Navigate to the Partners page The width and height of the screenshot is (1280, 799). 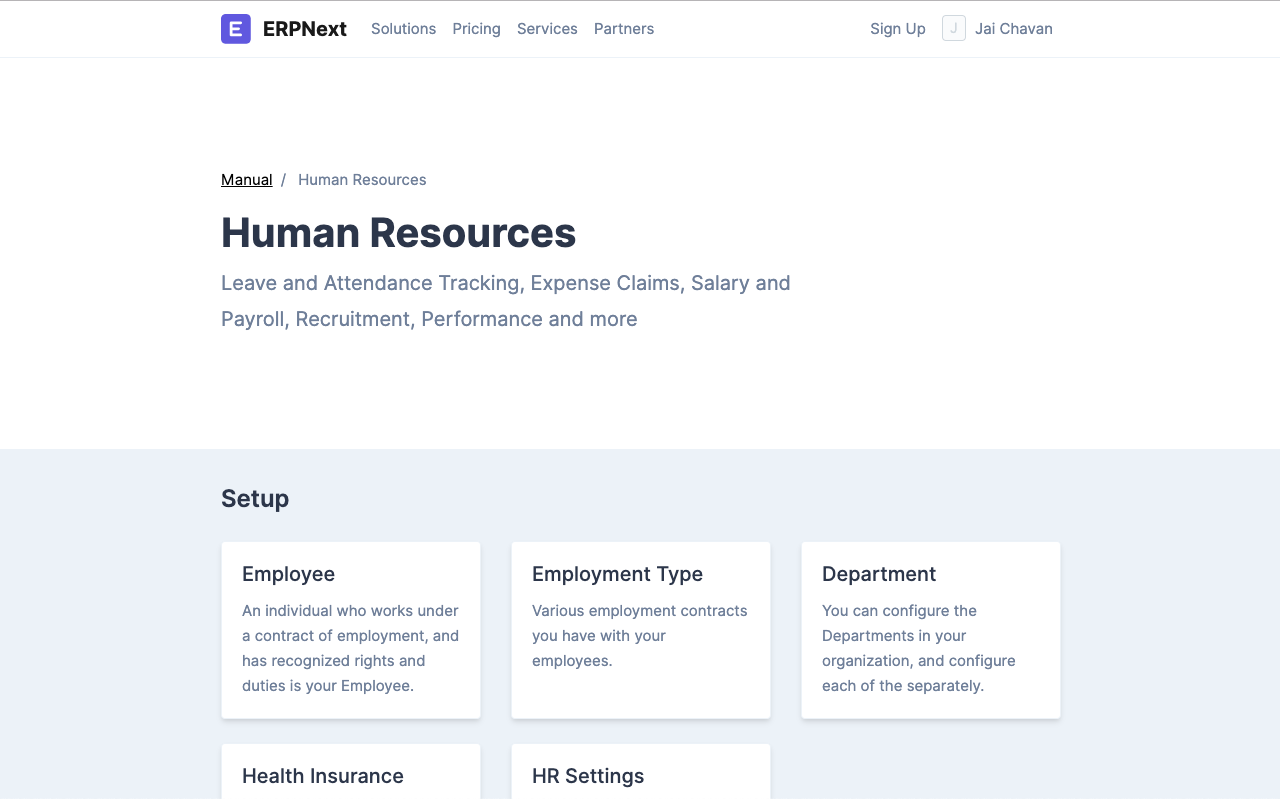pyautogui.click(x=623, y=29)
